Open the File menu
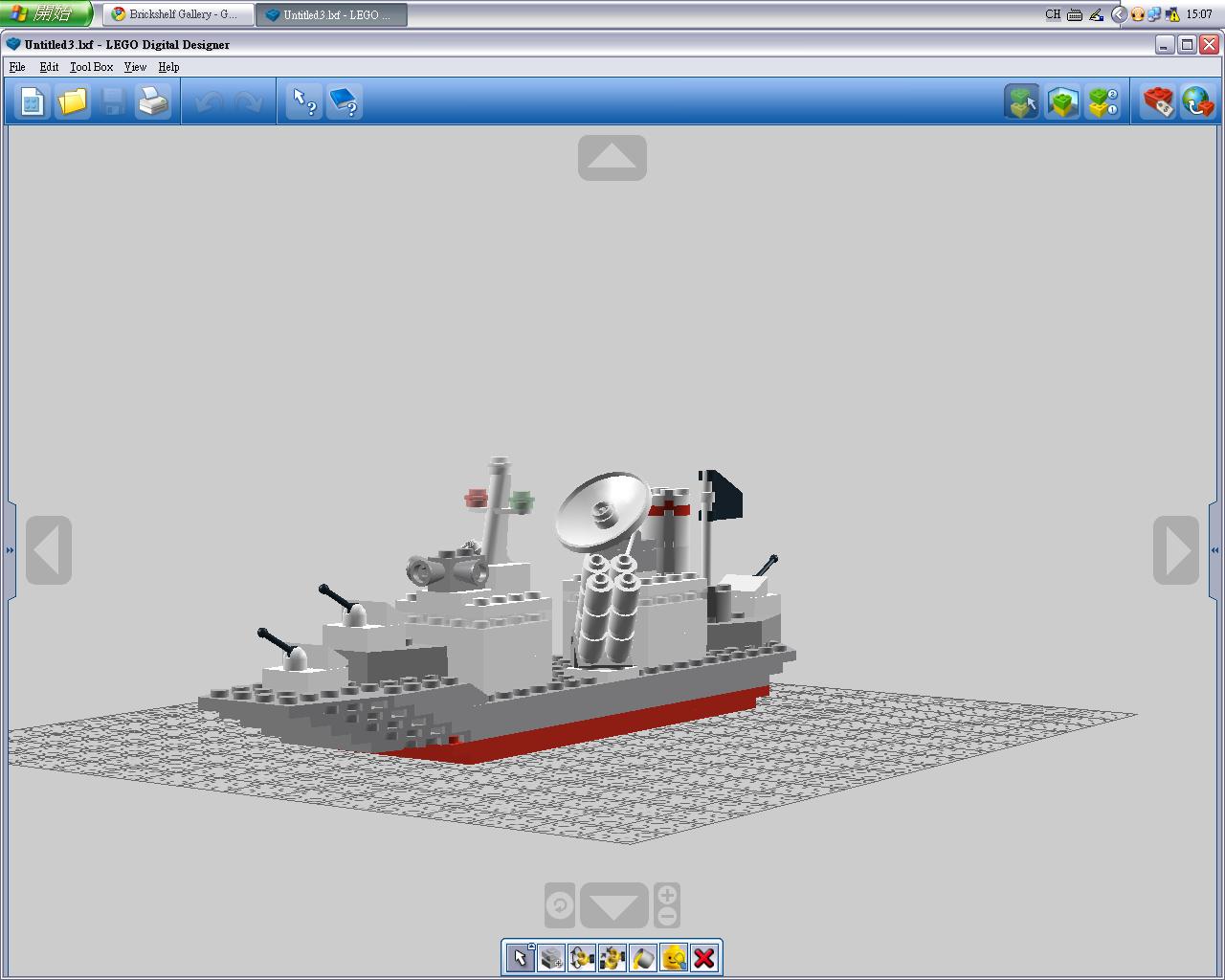Viewport: 1225px width, 980px height. 17,67
